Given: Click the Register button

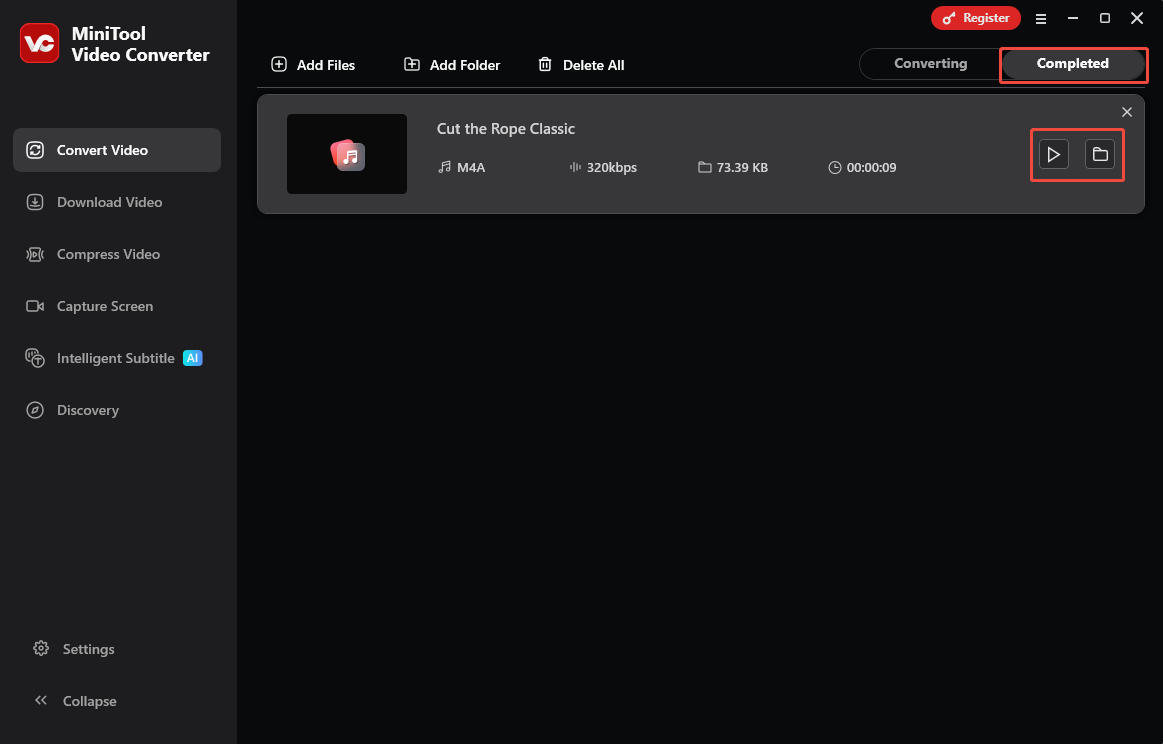Looking at the screenshot, I should pos(975,18).
